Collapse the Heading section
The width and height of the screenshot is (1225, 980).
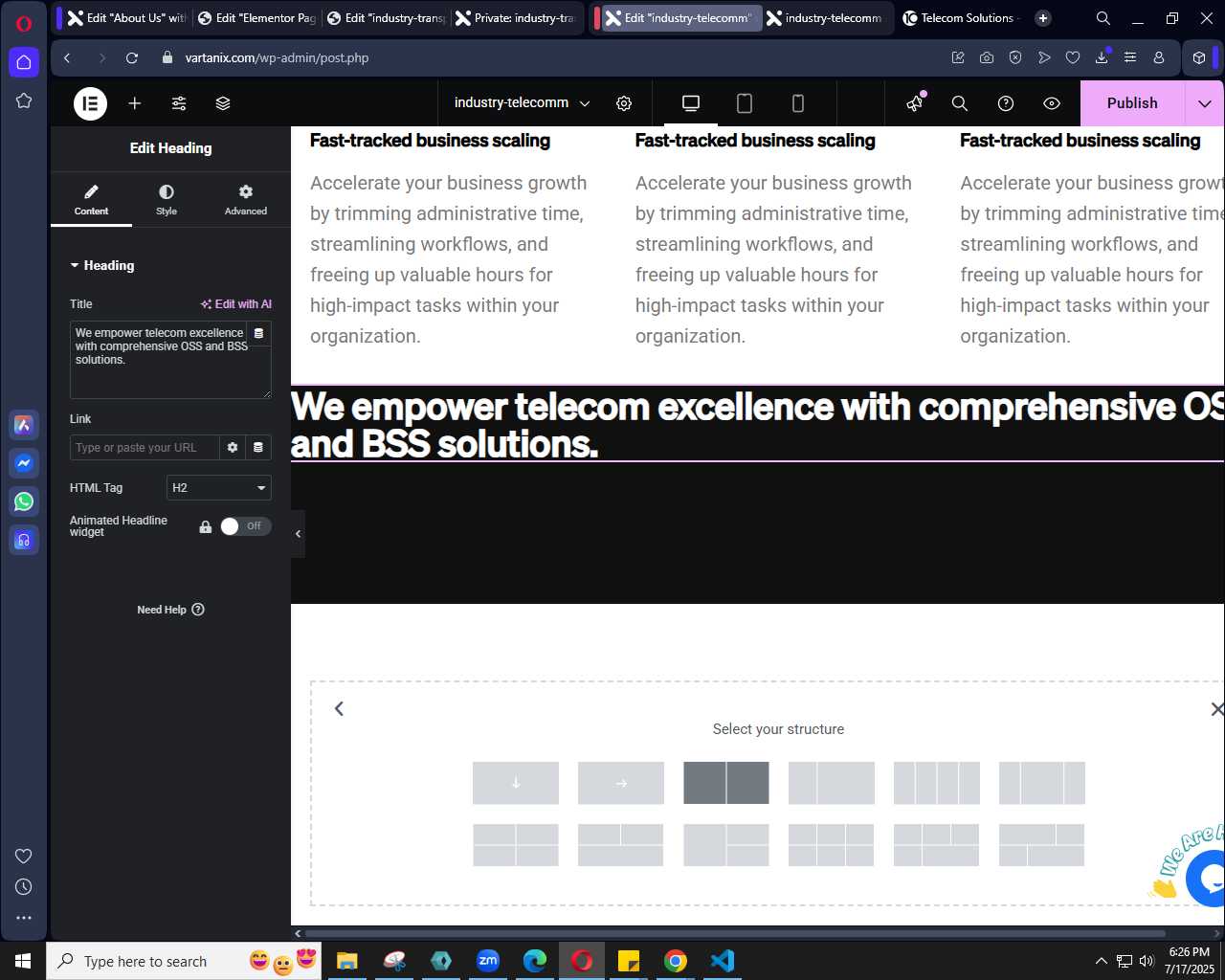(x=102, y=265)
